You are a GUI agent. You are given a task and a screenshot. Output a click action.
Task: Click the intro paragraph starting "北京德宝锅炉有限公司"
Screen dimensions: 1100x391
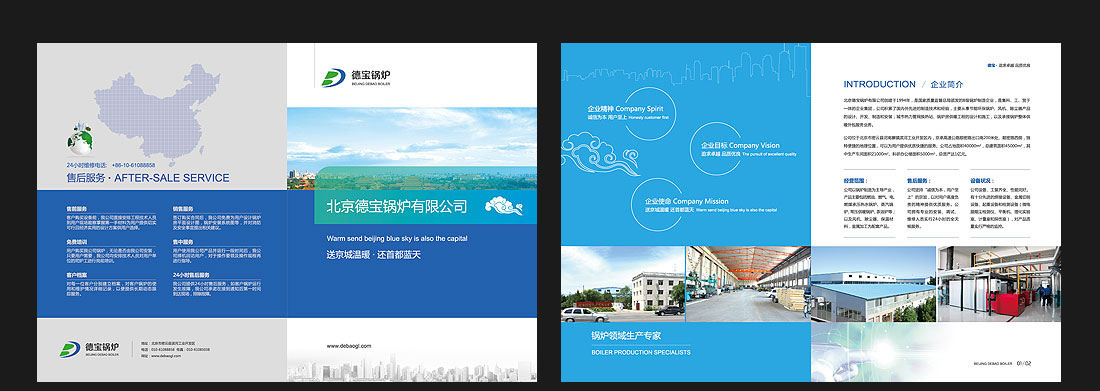point(937,112)
